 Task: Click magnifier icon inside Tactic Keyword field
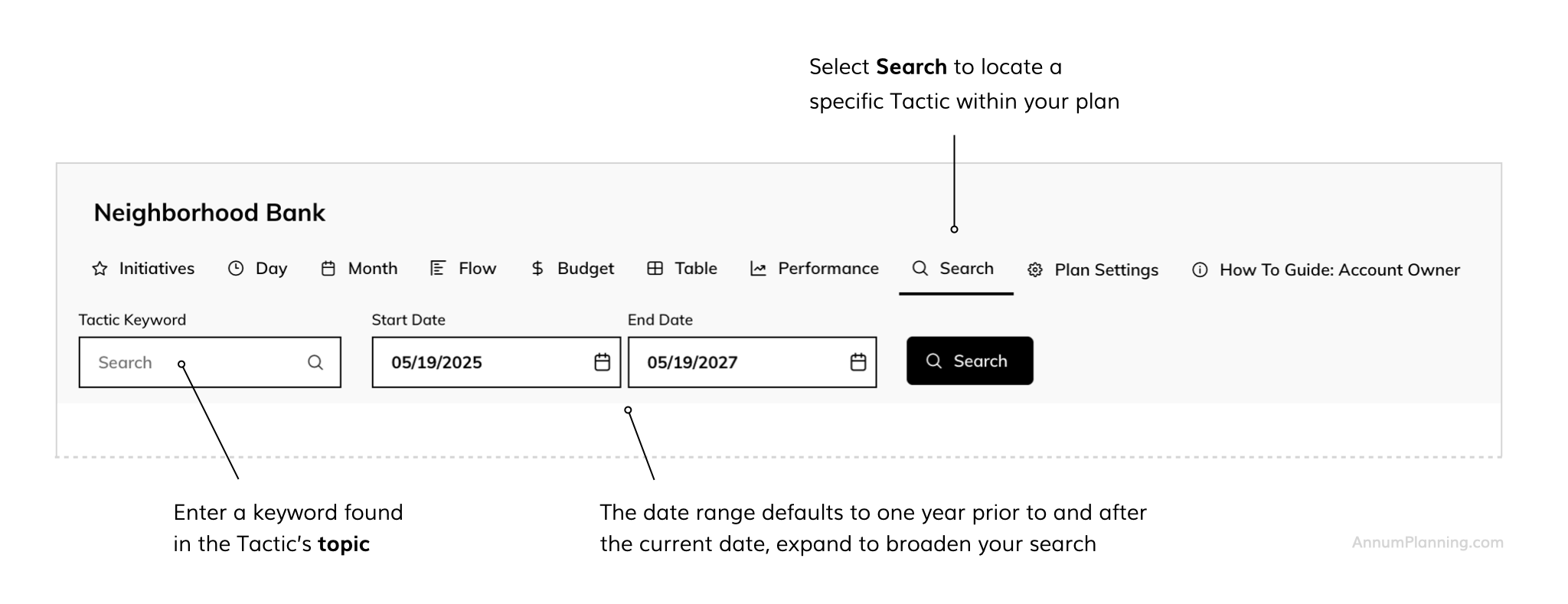click(x=315, y=362)
